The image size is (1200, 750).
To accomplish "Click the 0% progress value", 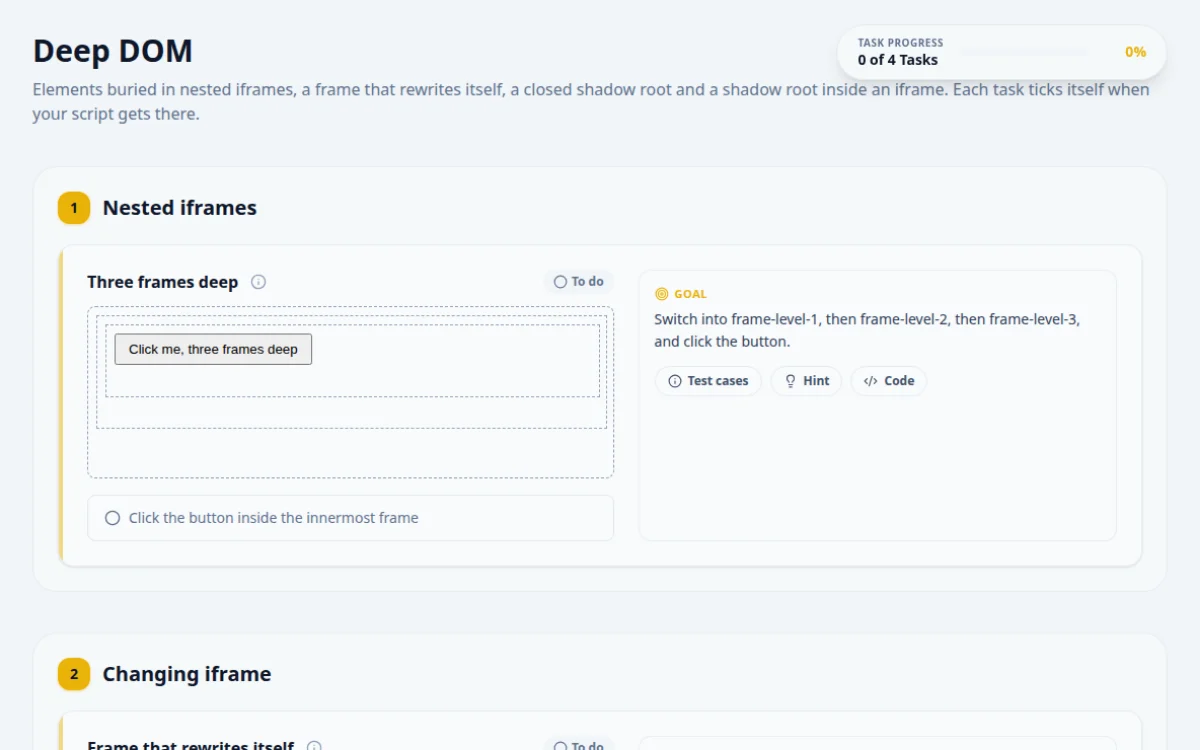I will (1135, 52).
